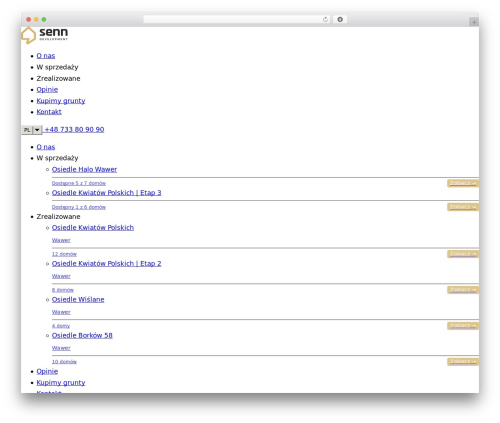
Task: Click the 12 domów link
Action: click(64, 254)
